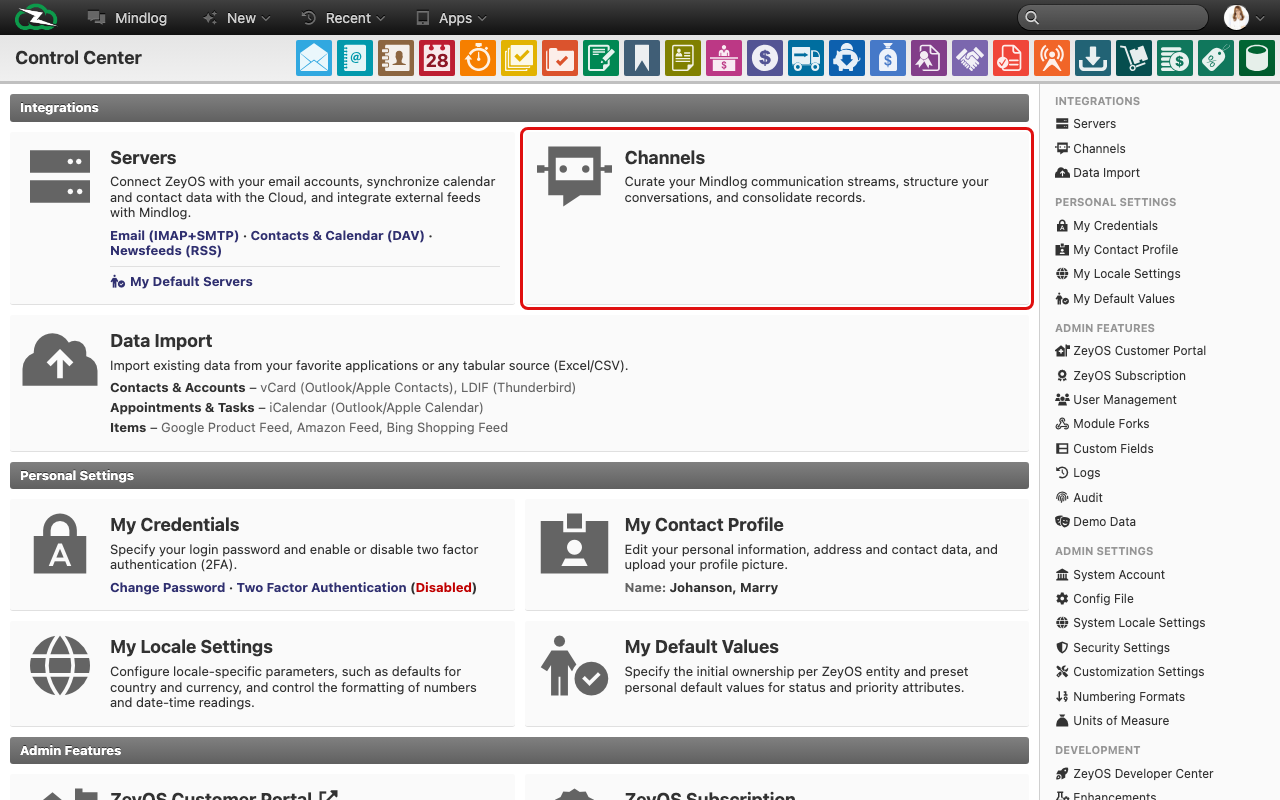This screenshot has width=1280, height=800.
Task: Open ZeyOS Customer Portal in sidebar
Action: pos(1130,351)
